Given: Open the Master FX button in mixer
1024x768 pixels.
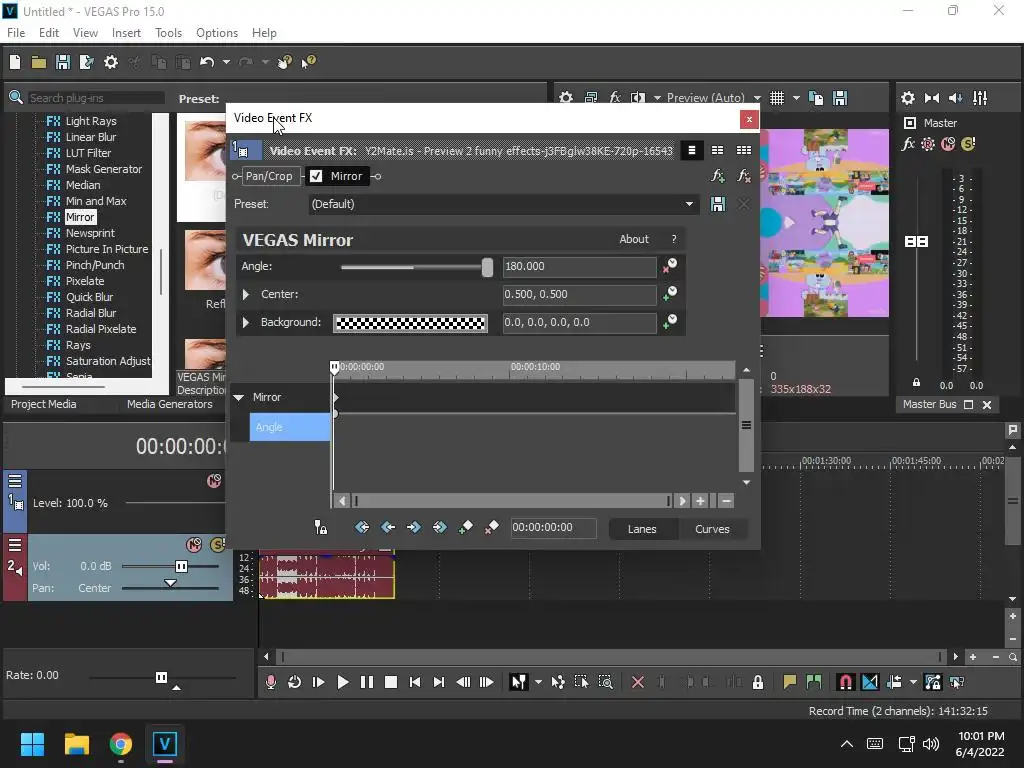Looking at the screenshot, I should point(908,144).
